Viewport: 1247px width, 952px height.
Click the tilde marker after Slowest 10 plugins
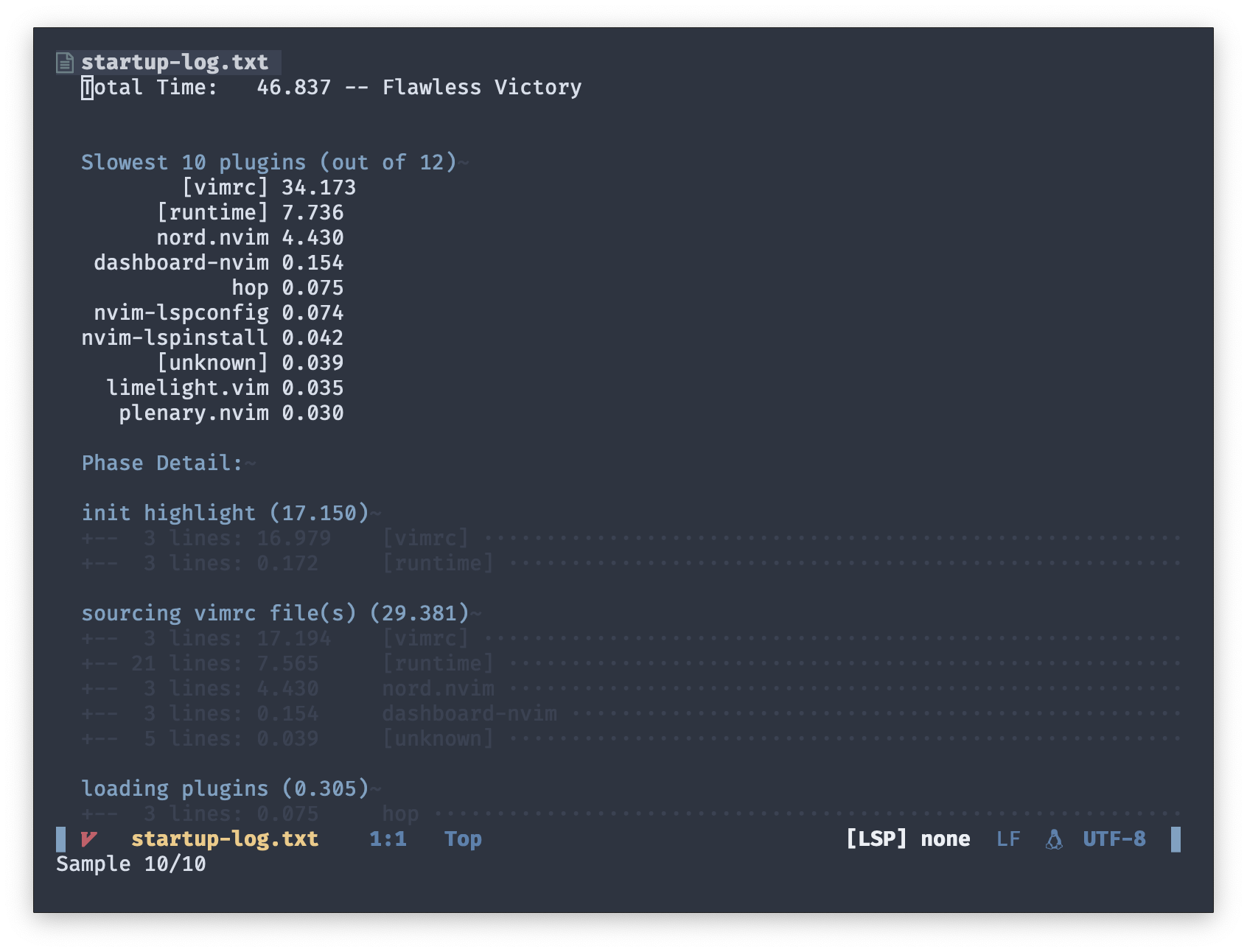coord(464,164)
